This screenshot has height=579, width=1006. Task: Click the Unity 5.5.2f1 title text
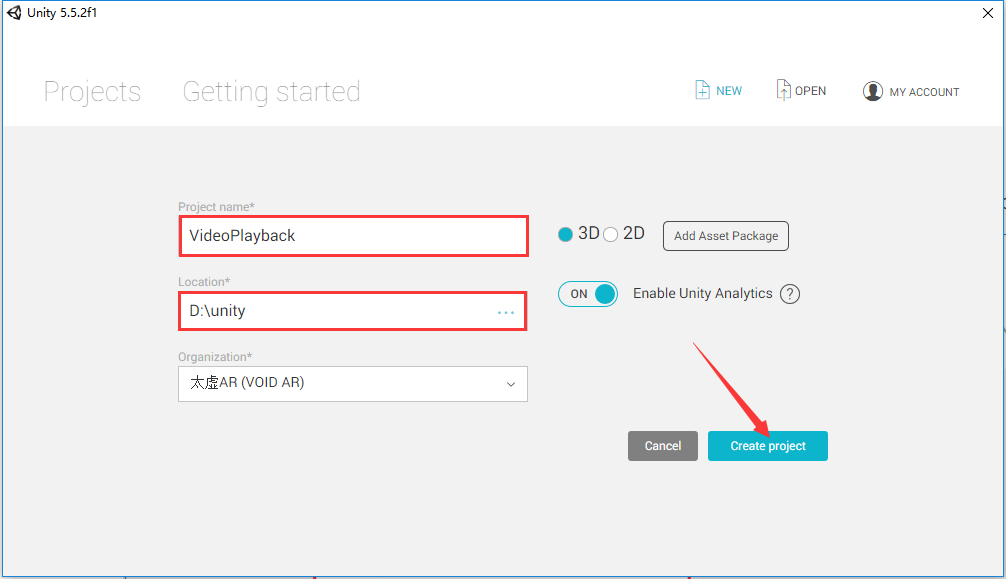tap(62, 13)
